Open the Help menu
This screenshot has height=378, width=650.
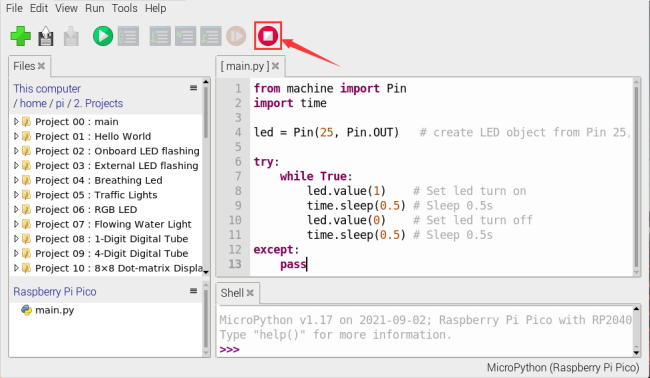[155, 8]
